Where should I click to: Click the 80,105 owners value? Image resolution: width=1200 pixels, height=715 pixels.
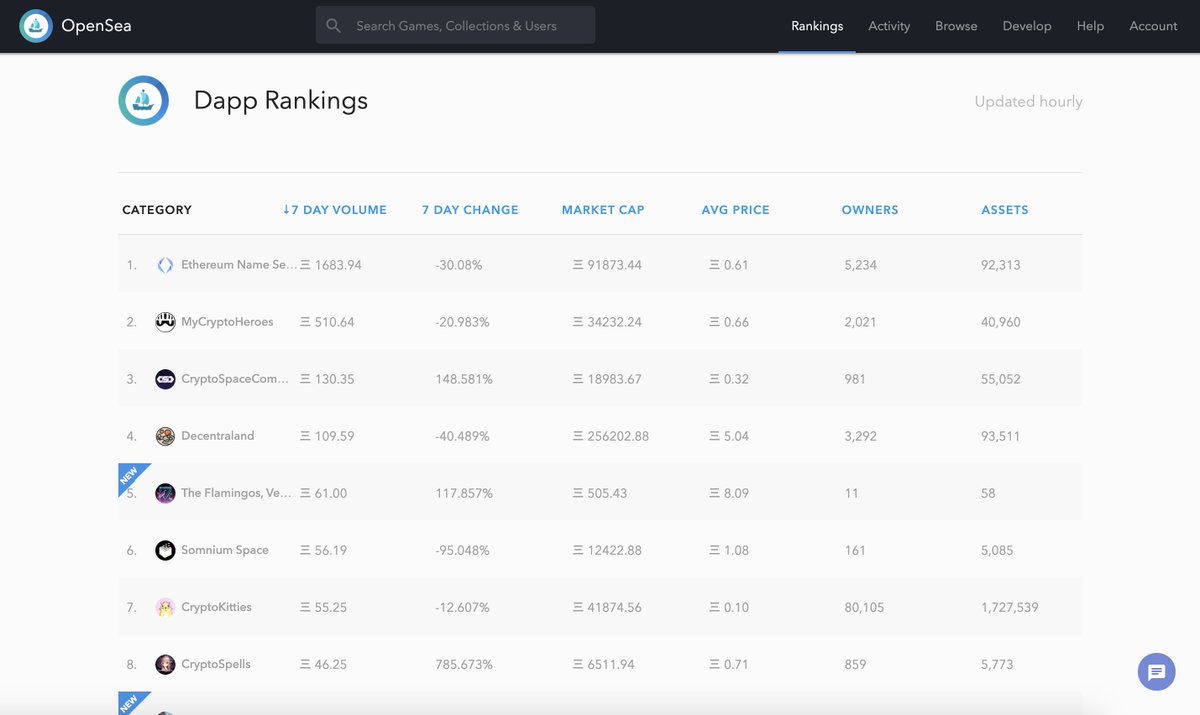(x=864, y=607)
